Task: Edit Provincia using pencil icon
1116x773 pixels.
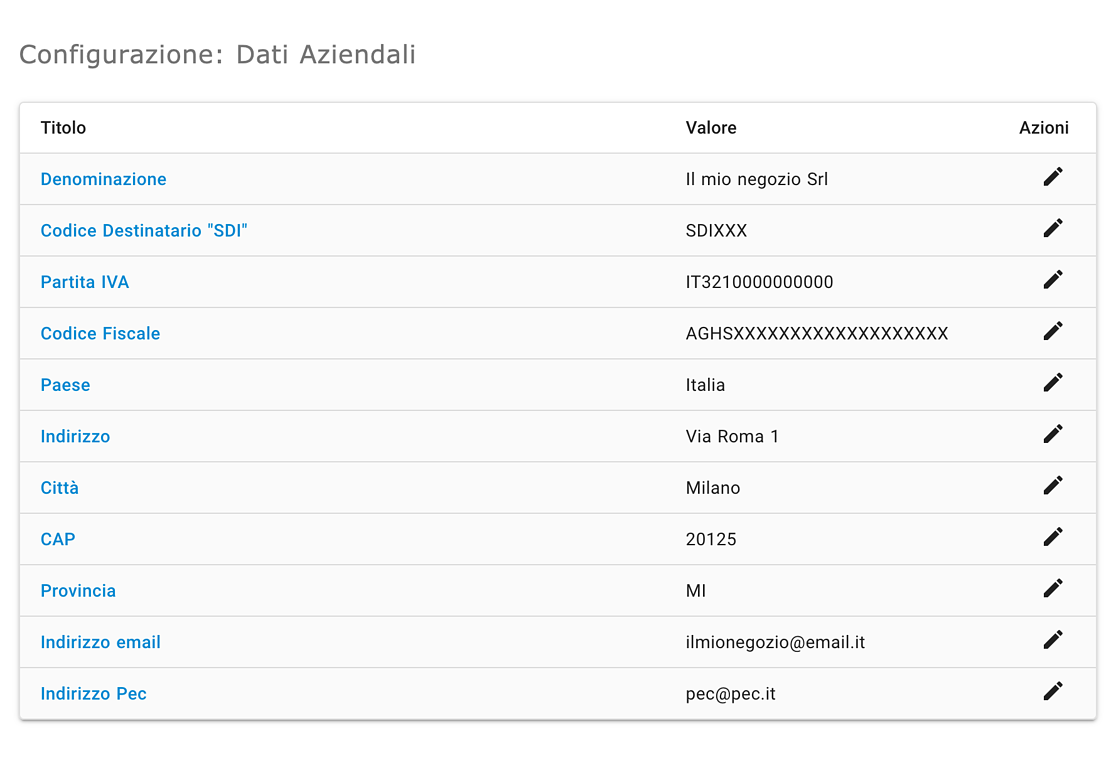Action: tap(1053, 588)
